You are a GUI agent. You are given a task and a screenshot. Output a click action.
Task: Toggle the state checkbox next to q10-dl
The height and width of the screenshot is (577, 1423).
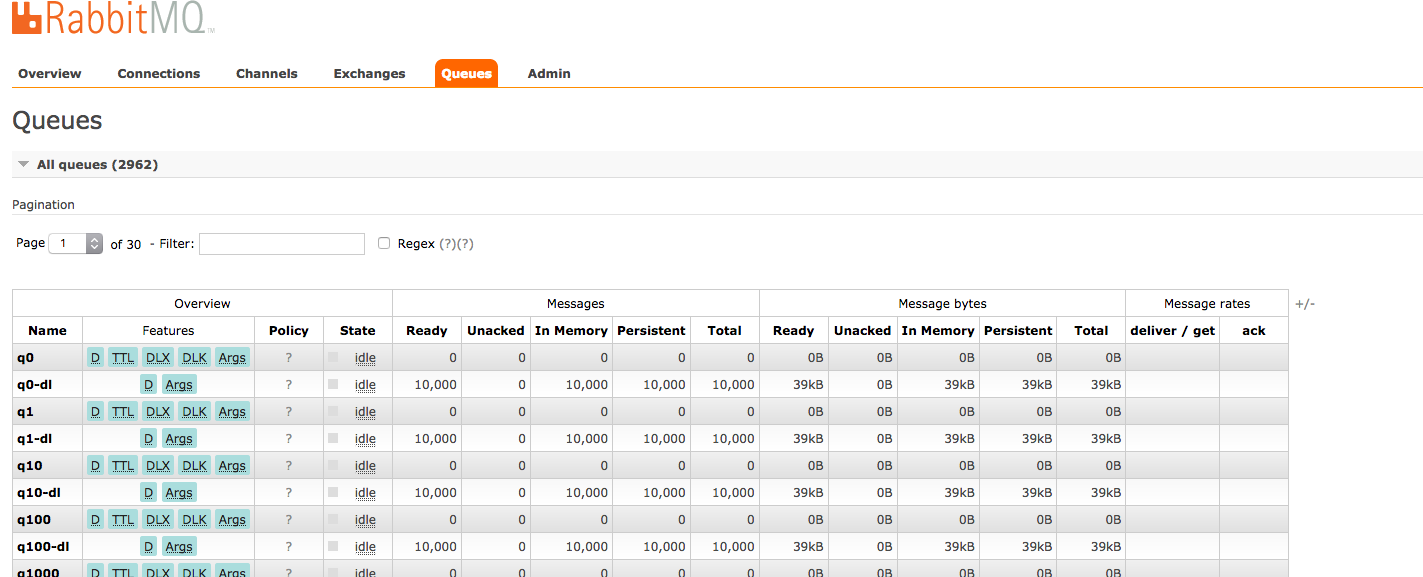(x=333, y=492)
